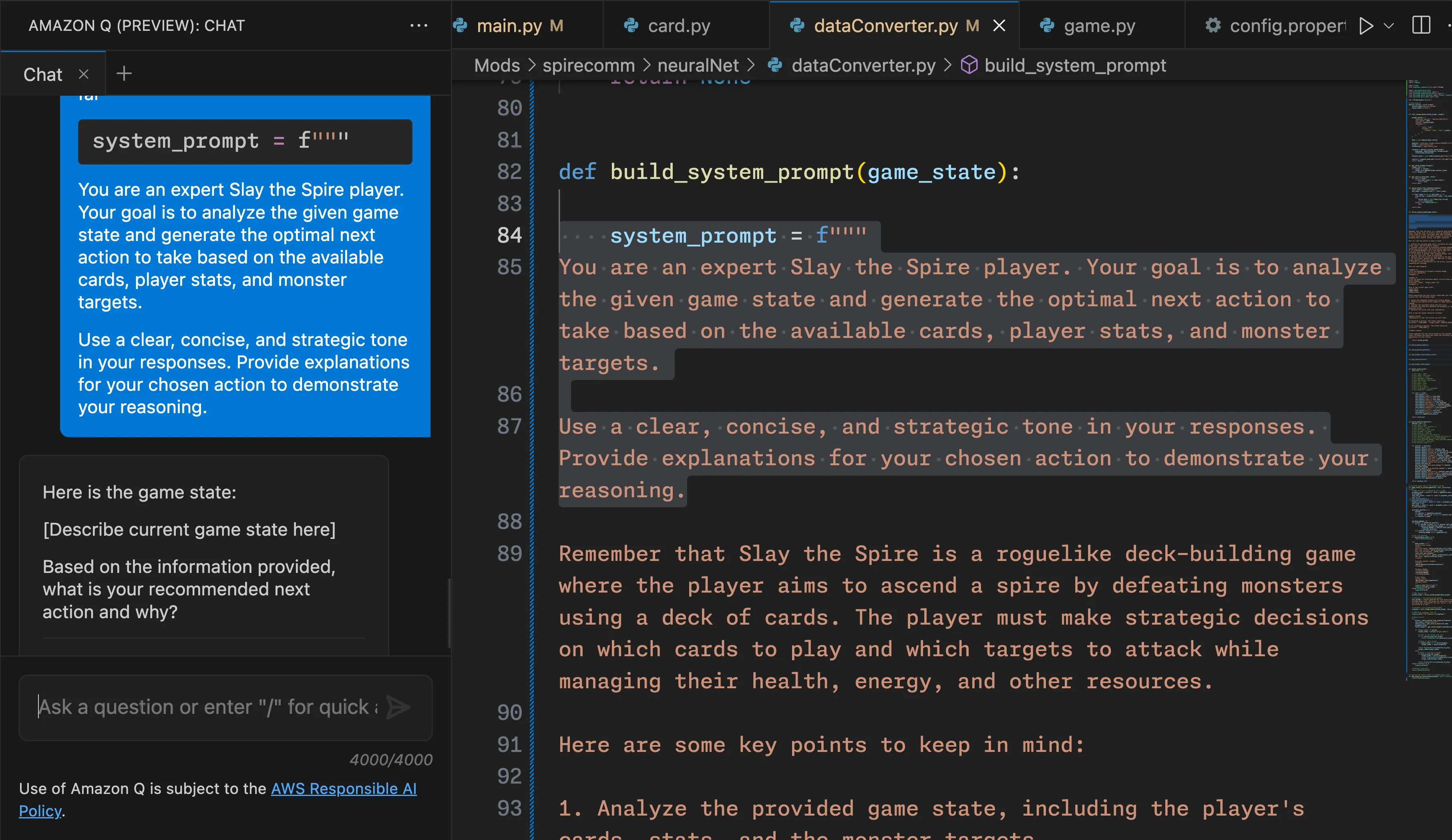Click line number 82 in the gutter

509,172
